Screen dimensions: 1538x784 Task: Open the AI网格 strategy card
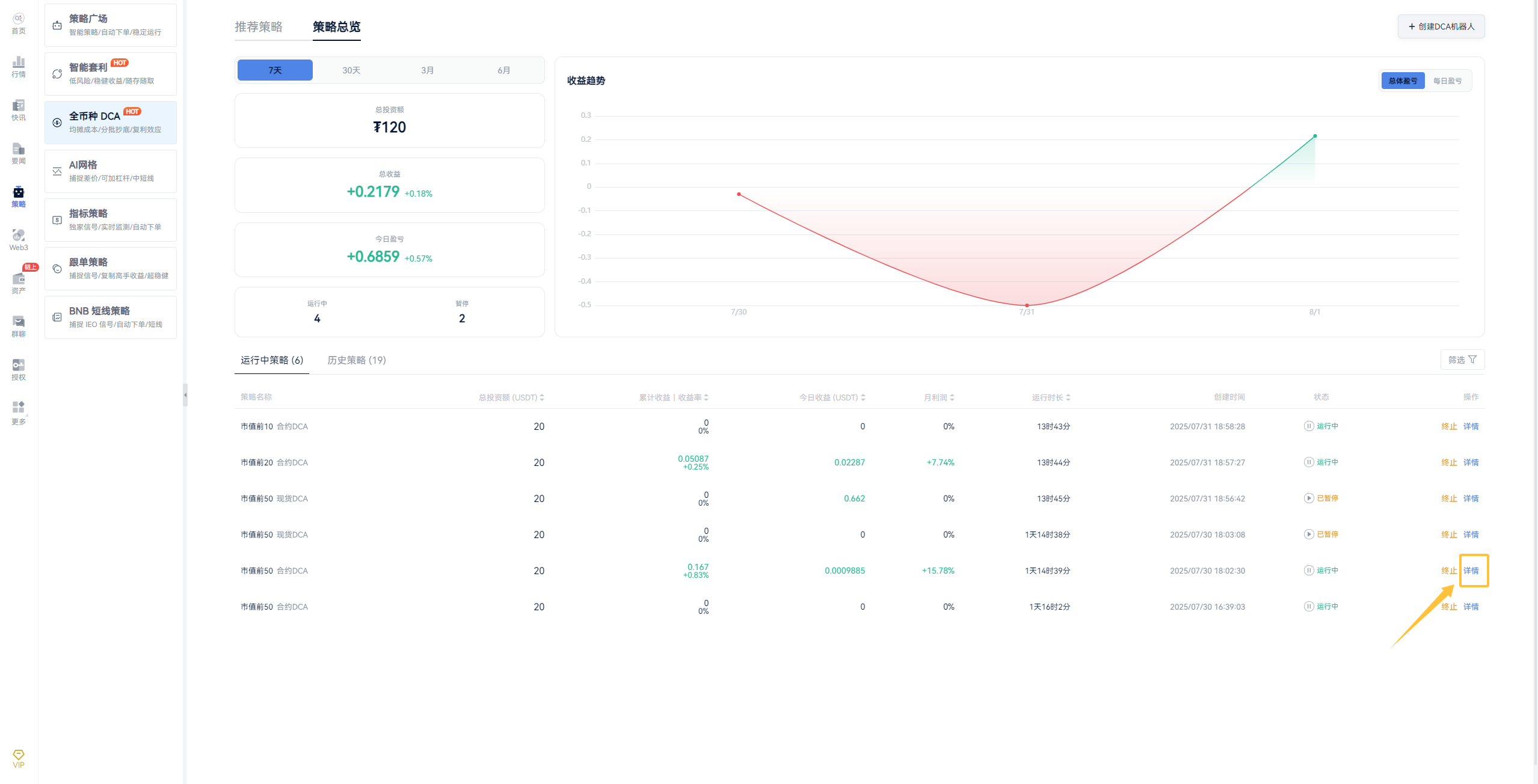(111, 171)
